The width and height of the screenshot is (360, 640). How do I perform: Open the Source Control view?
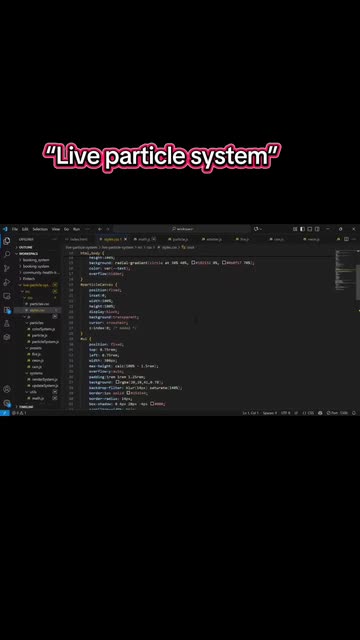7,268
